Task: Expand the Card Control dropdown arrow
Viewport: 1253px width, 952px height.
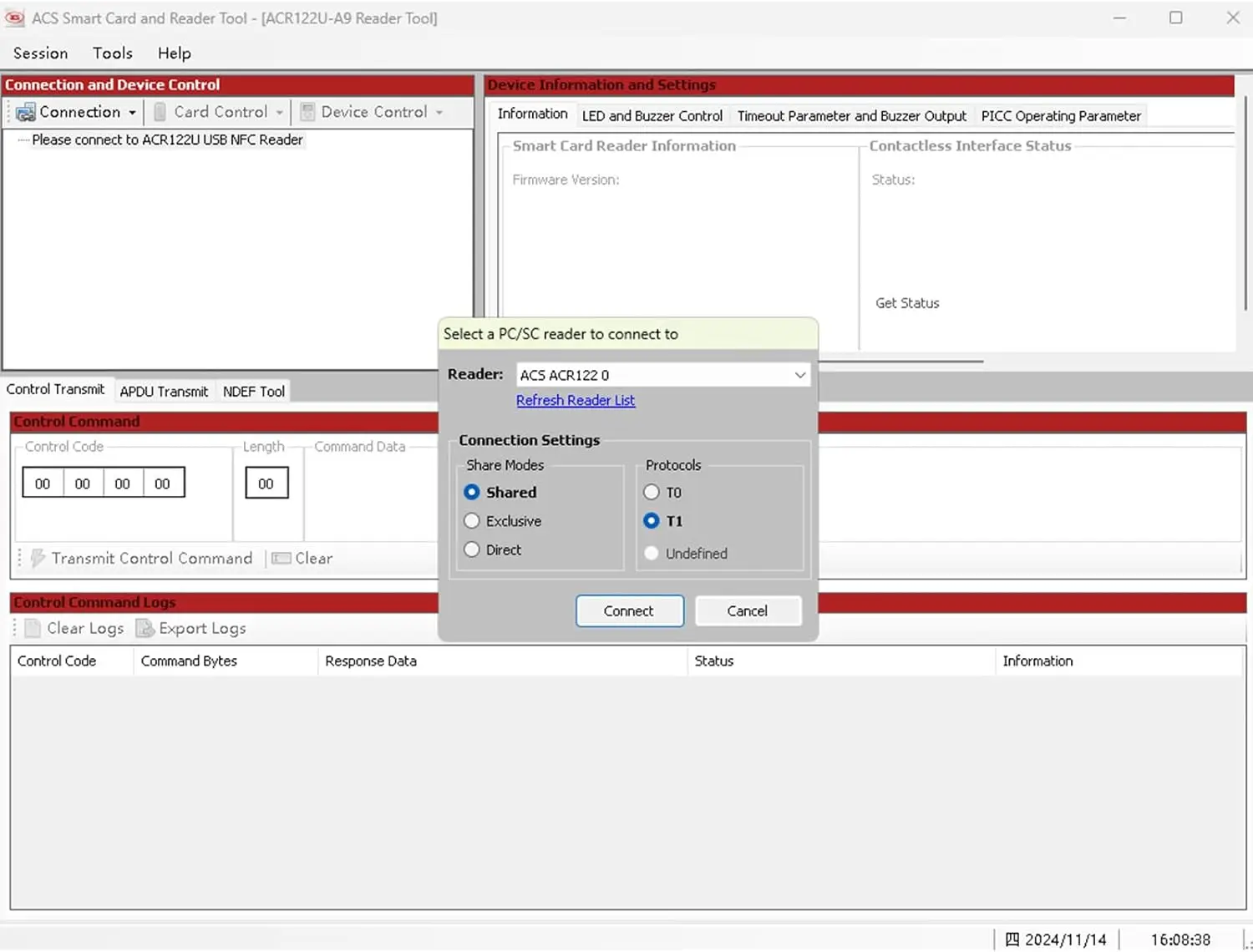Action: (279, 112)
